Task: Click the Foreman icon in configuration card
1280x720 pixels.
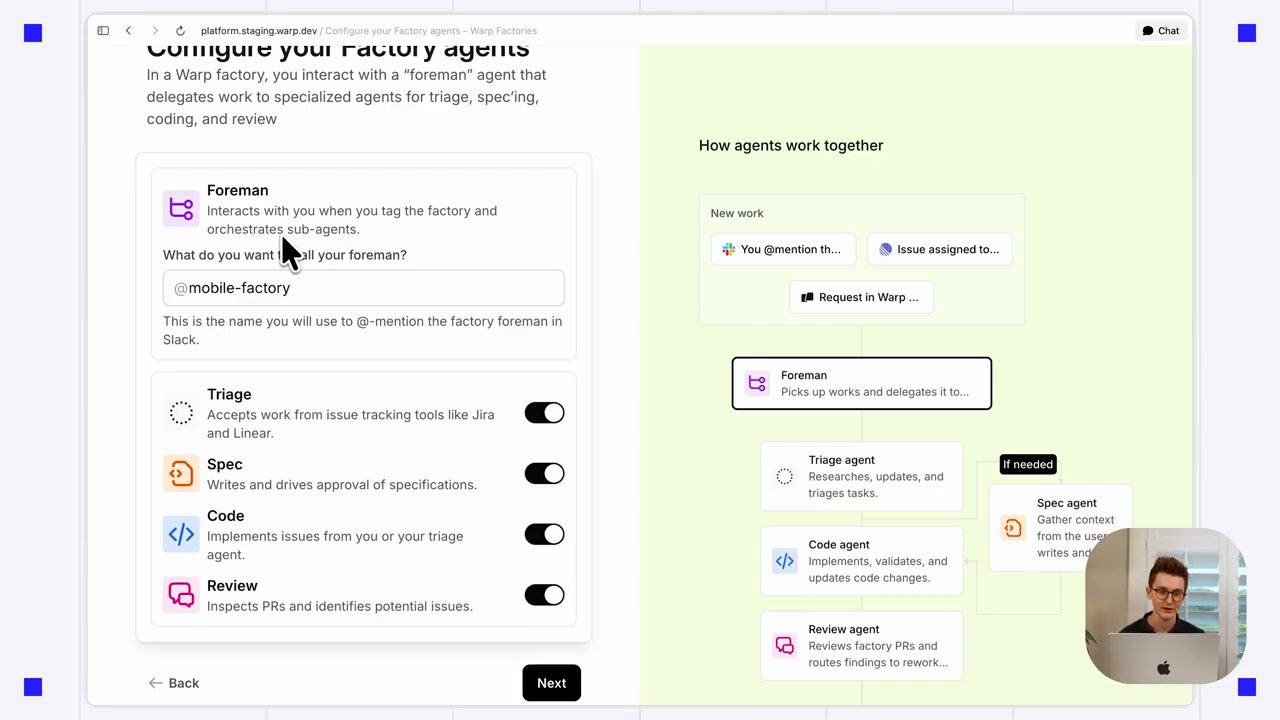Action: 181,209
